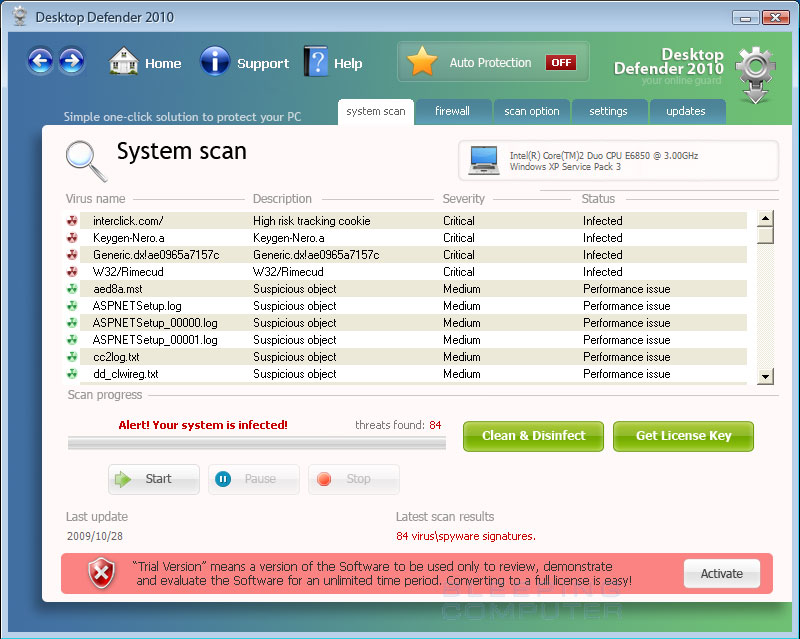The image size is (800, 639).
Task: Click the red shield warning icon
Action: (101, 573)
